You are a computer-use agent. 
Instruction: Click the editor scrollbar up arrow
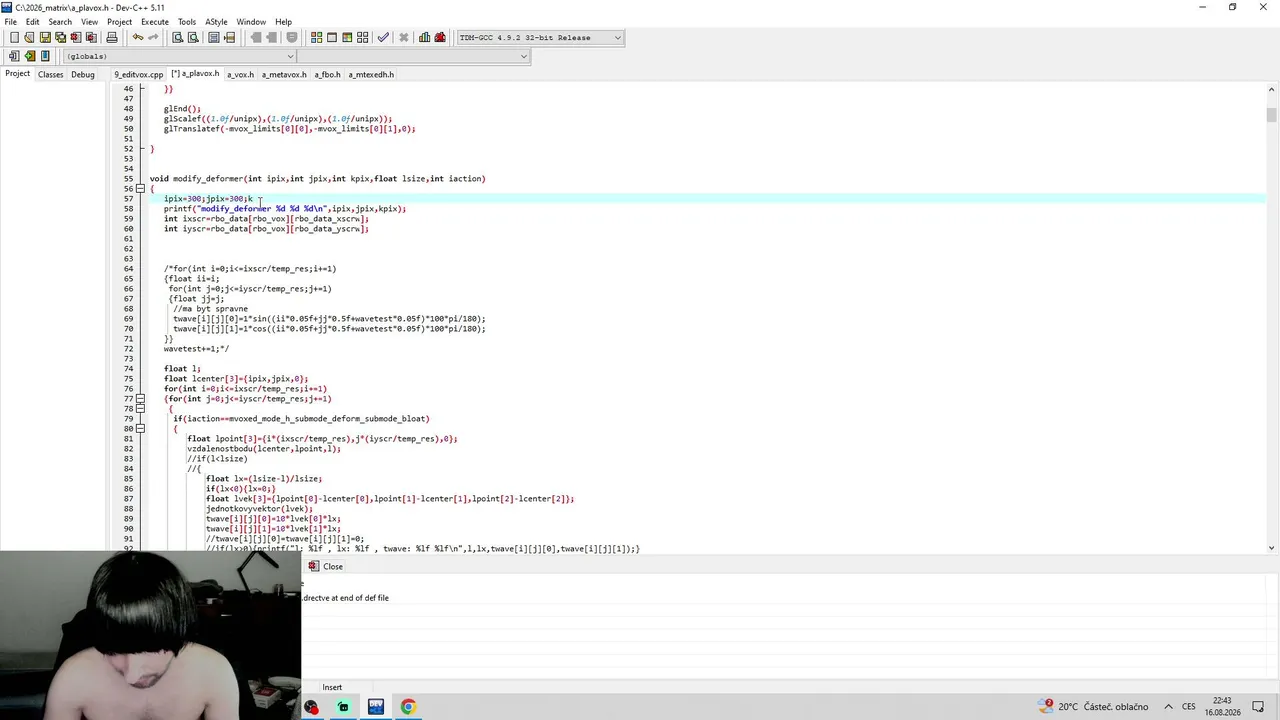[x=1271, y=89]
